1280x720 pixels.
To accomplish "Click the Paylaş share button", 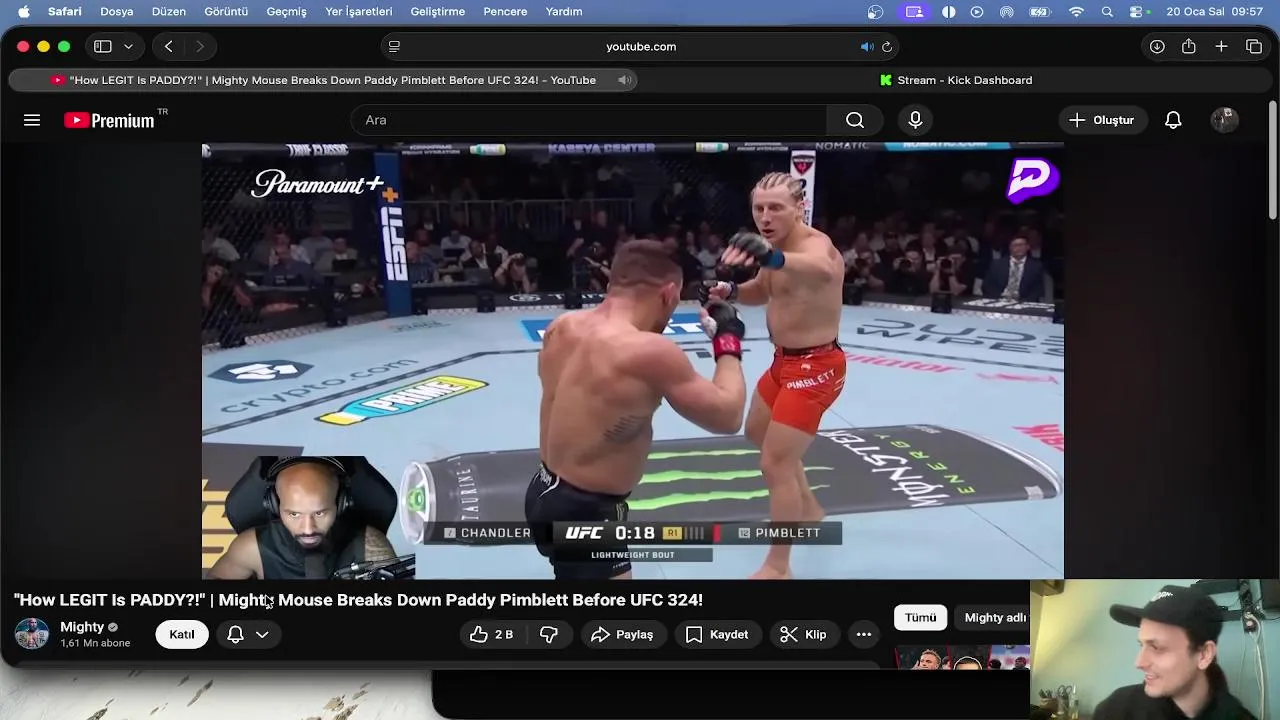I will tap(622, 634).
